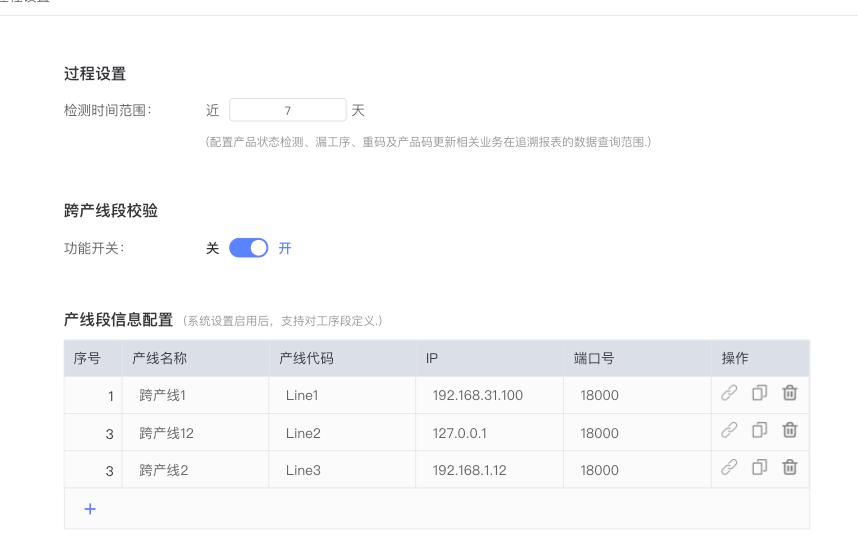Viewport: 858px width, 554px height.
Task: Delete the 跨产线12 row
Action: (x=789, y=431)
